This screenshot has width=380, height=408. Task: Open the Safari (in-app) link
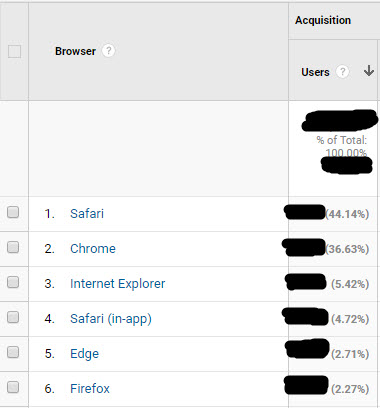(111, 319)
